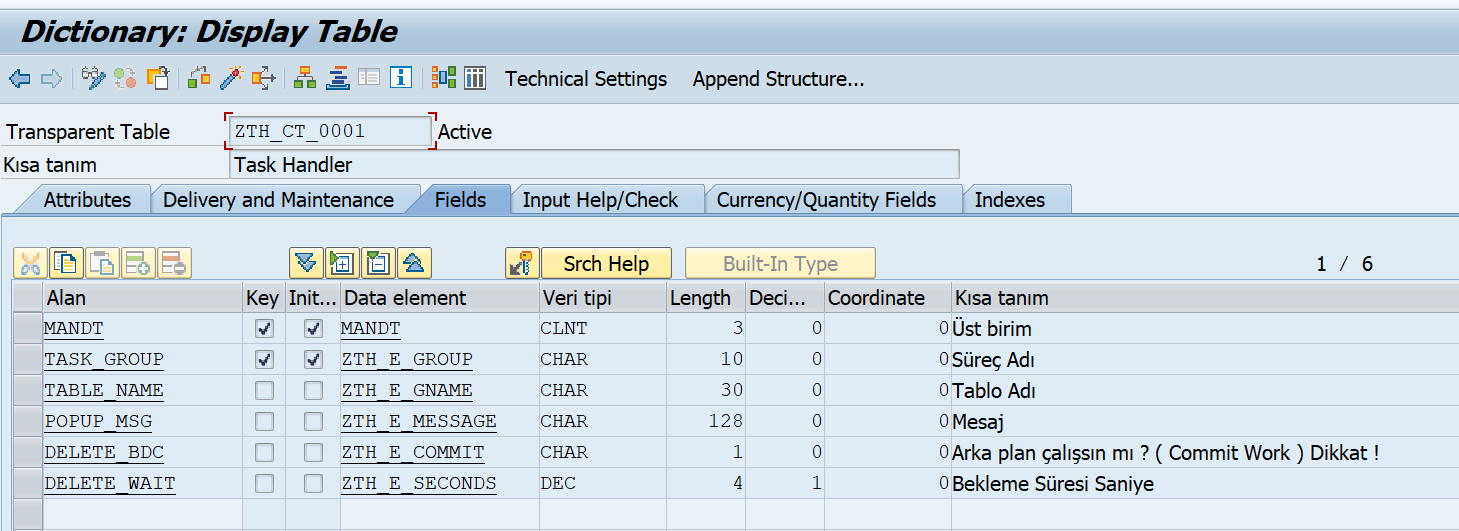The width and height of the screenshot is (1459, 531).
Task: Click the Activate magic wand icon
Action: coord(231,78)
